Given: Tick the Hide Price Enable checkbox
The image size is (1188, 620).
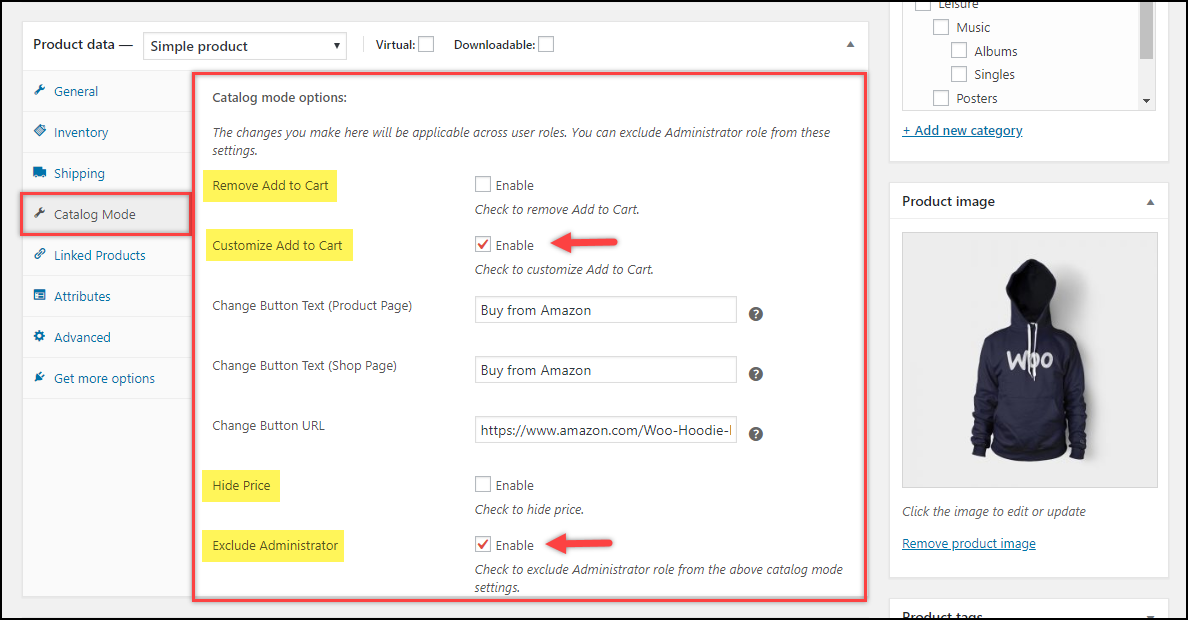Looking at the screenshot, I should click(483, 485).
